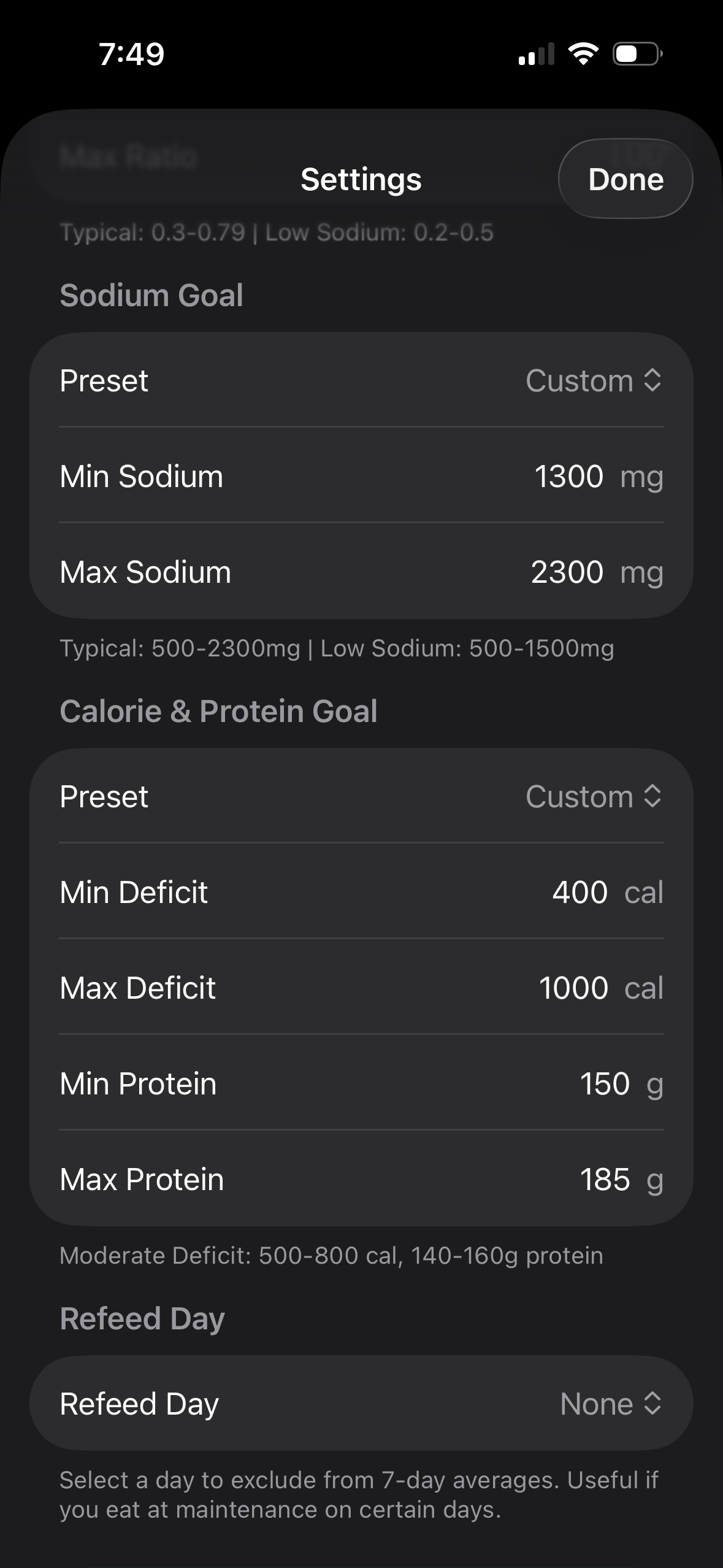Tap the cellular signal bars icon
This screenshot has width=723, height=1568.
click(x=537, y=54)
